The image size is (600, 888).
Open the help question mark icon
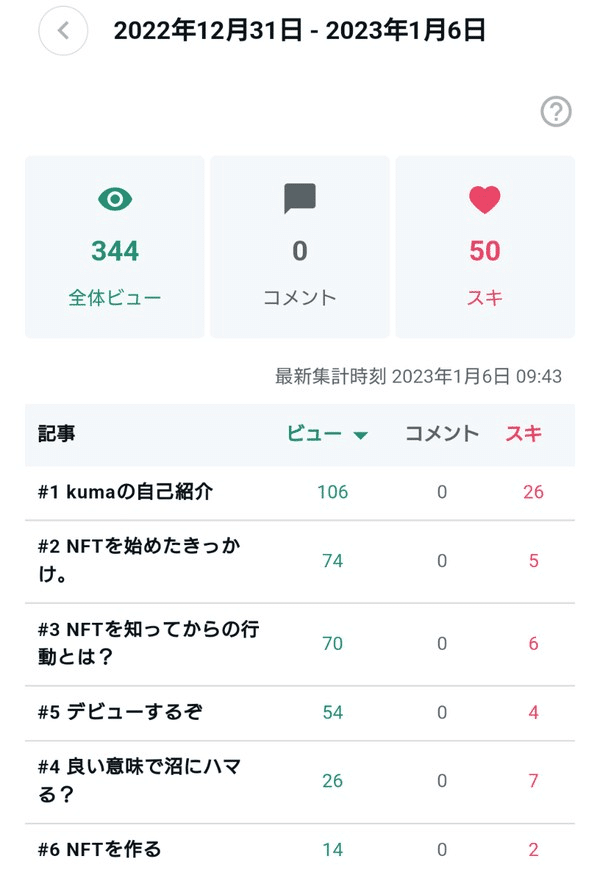click(555, 112)
